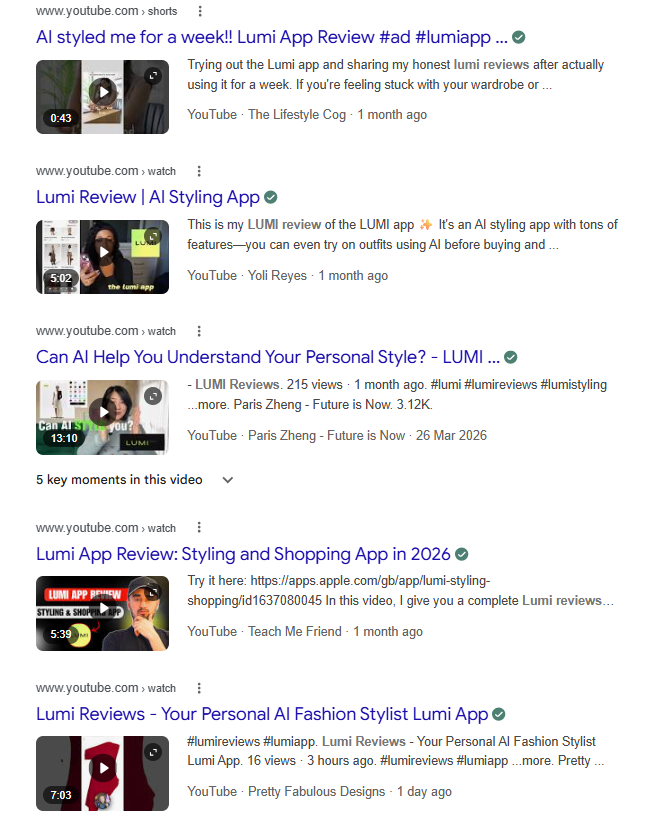Click snippet 'This is my LUMI review of the LUMI app'

pyautogui.click(x=402, y=235)
